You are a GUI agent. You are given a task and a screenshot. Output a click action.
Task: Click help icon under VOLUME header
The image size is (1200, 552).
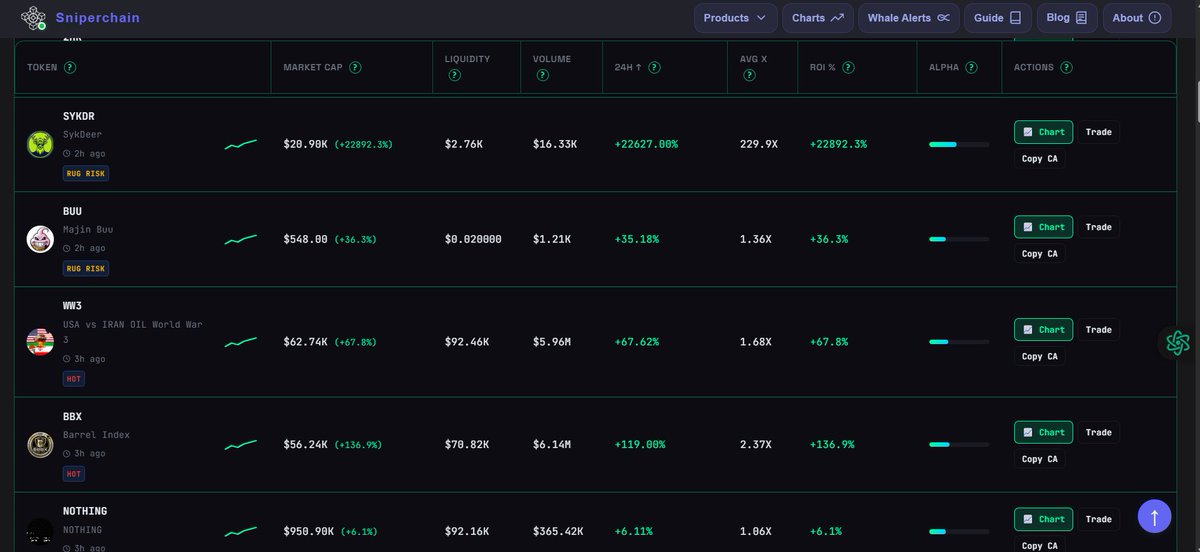coord(543,75)
